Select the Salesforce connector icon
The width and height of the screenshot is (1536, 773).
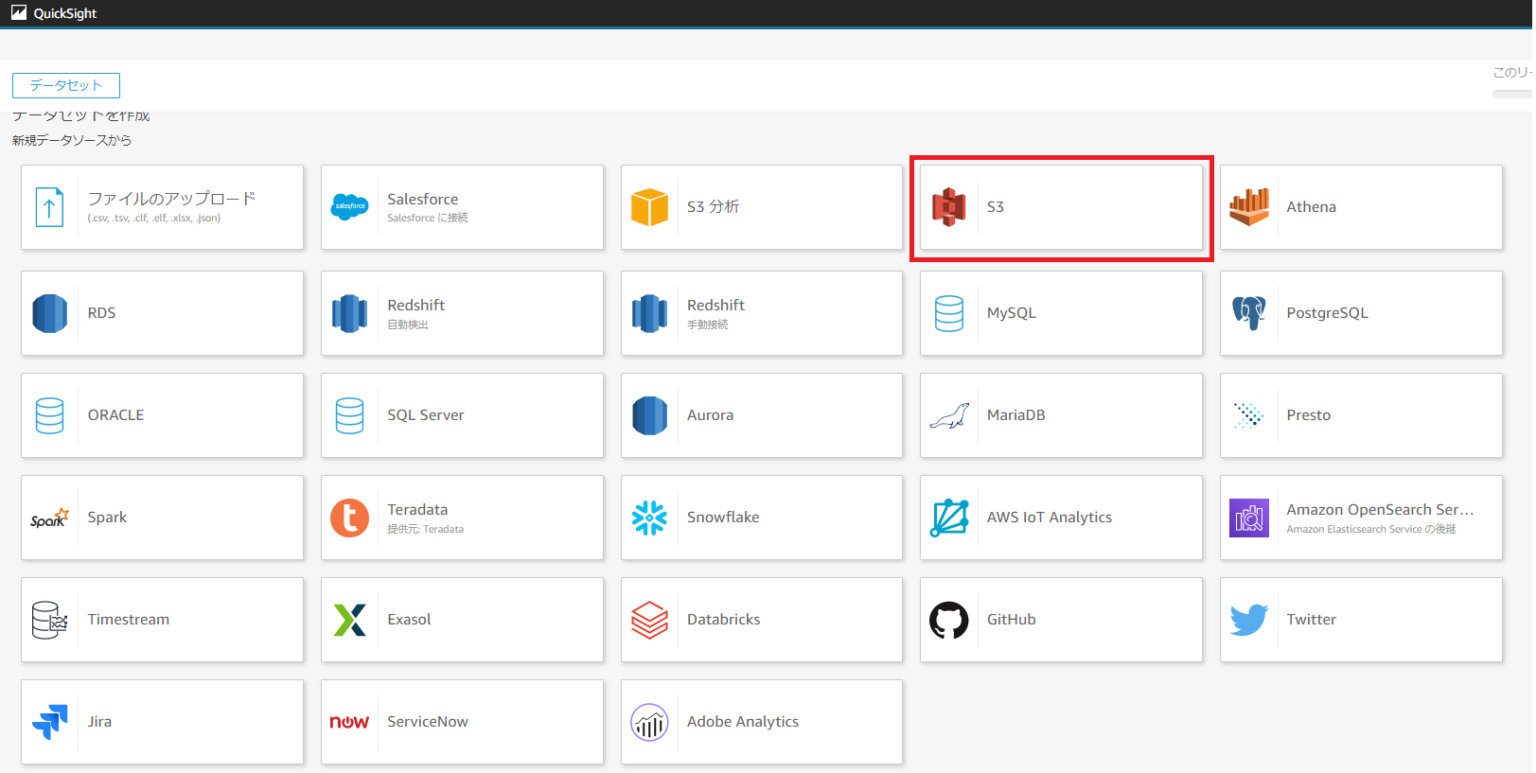coord(349,207)
